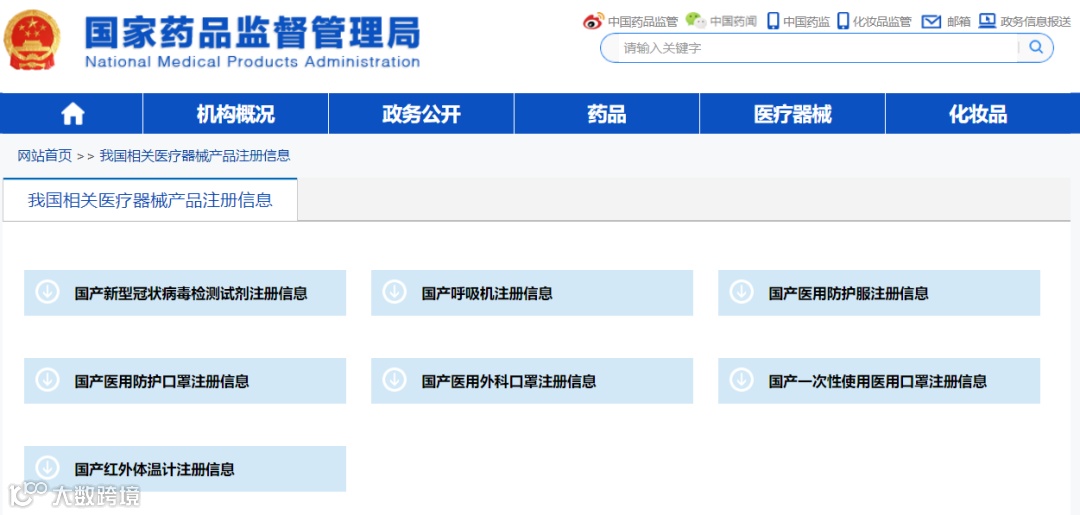This screenshot has height=515, width=1080.
Task: Click download icon for 国产医用防护服注册信息
Action: click(x=741, y=293)
